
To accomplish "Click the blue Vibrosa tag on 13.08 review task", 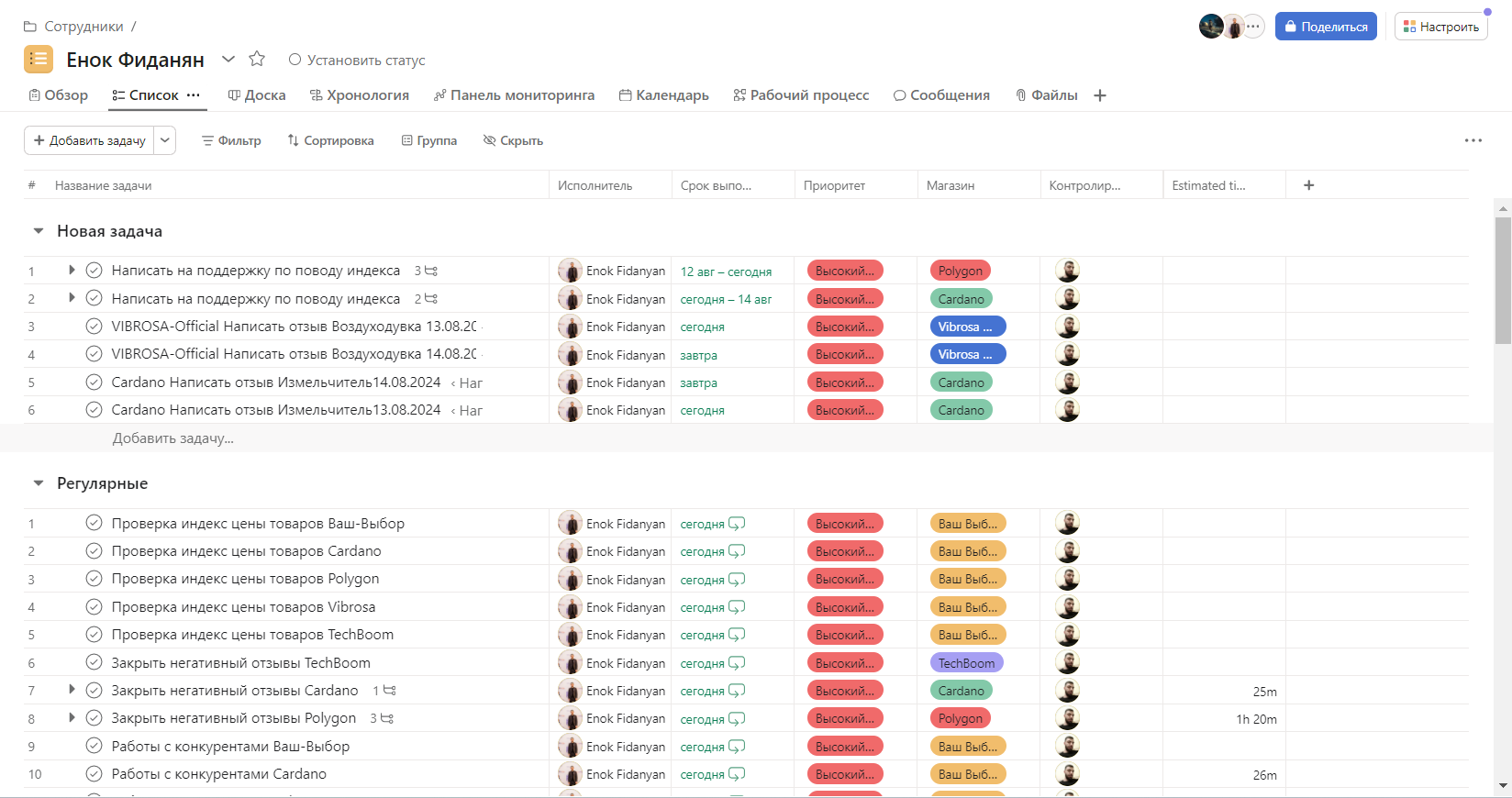I will (967, 327).
